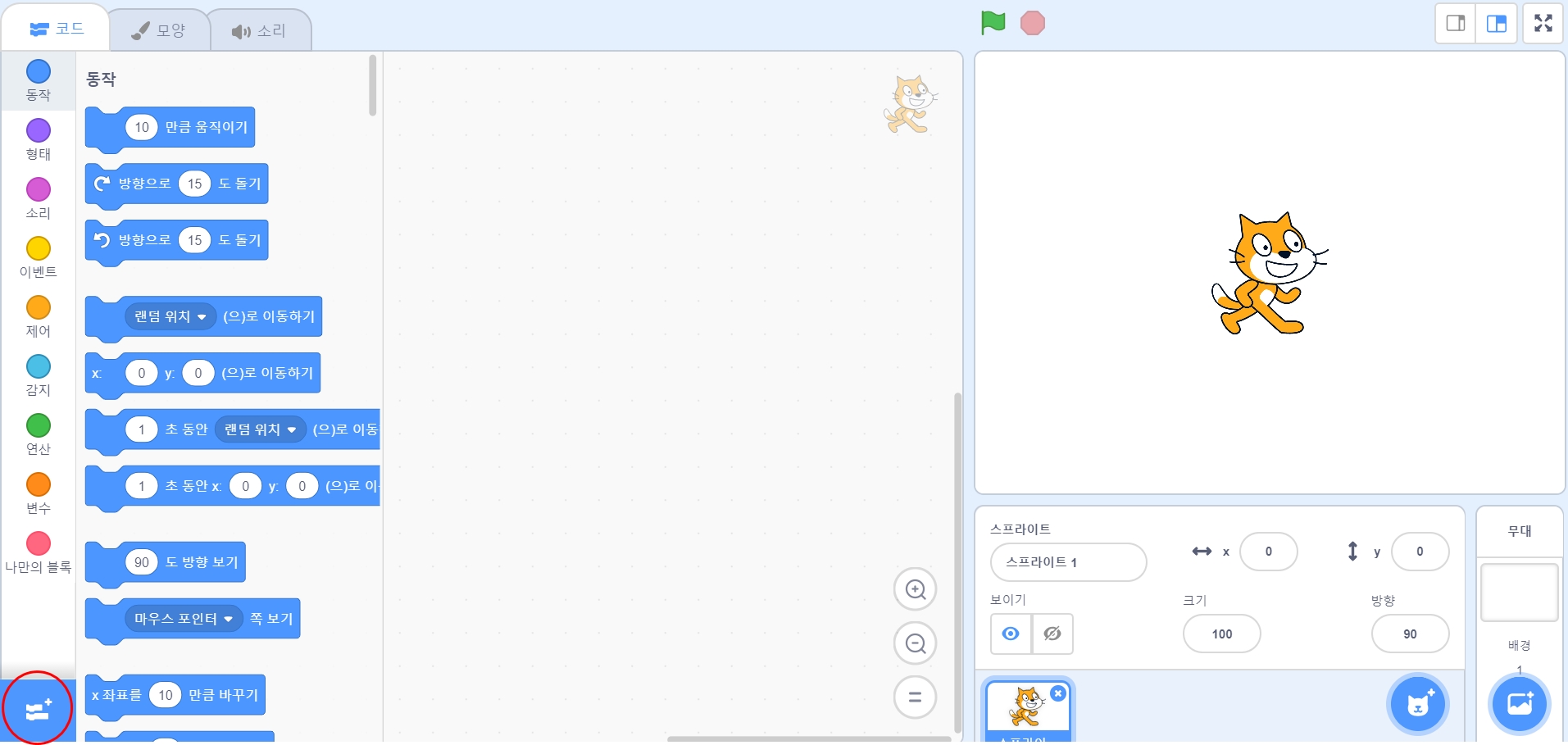Select the 연산 operators category
Viewport: 1568px width, 745px height.
tap(39, 434)
